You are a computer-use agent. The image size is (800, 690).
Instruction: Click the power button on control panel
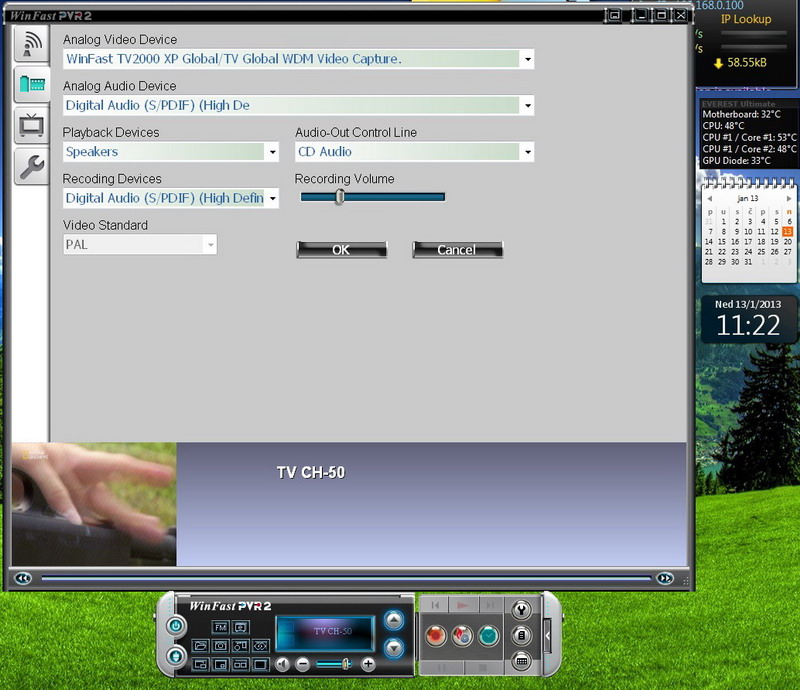tap(176, 626)
